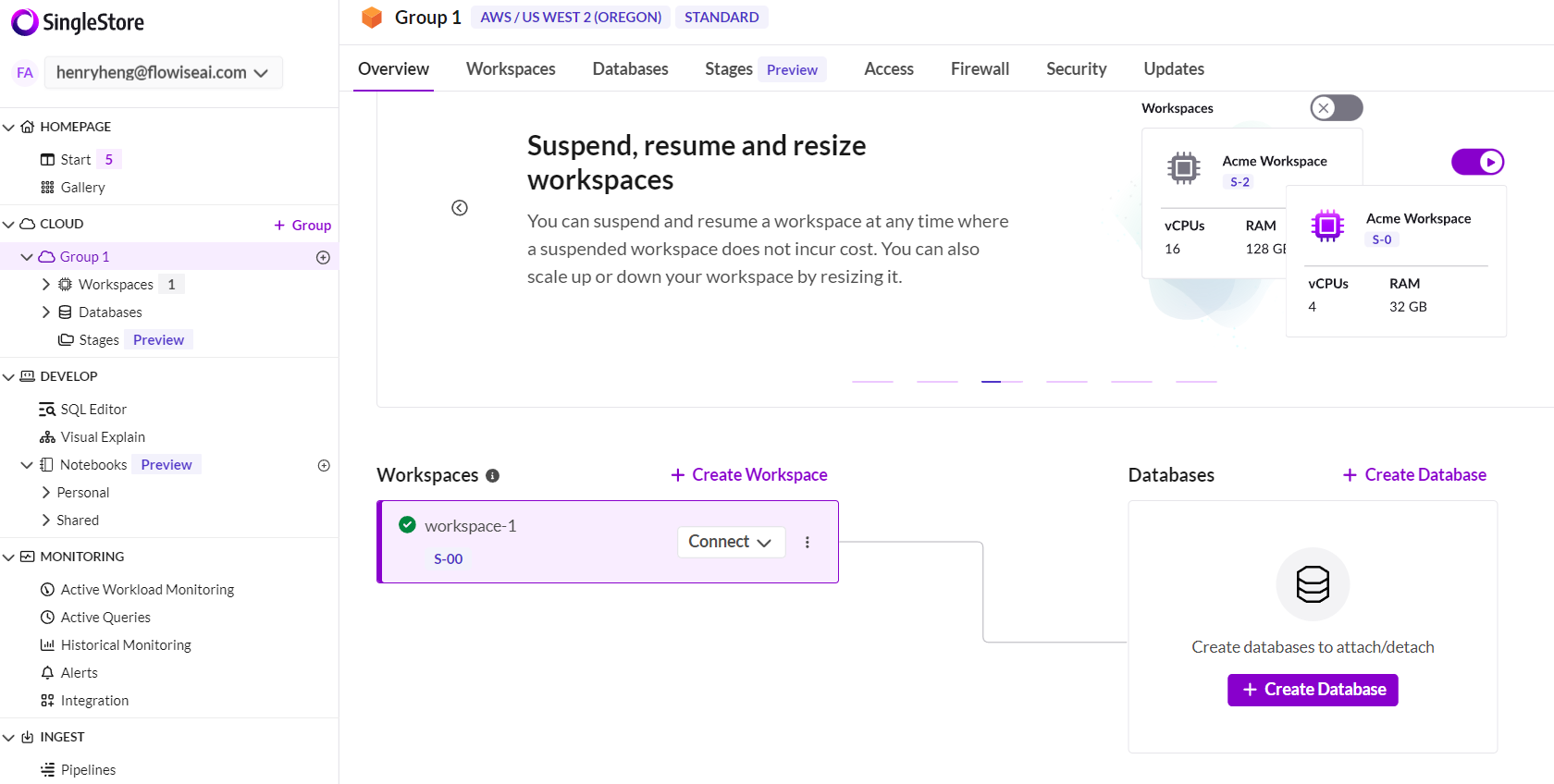Click the SingleStore logo
The height and width of the screenshot is (784, 1554).
(78, 22)
